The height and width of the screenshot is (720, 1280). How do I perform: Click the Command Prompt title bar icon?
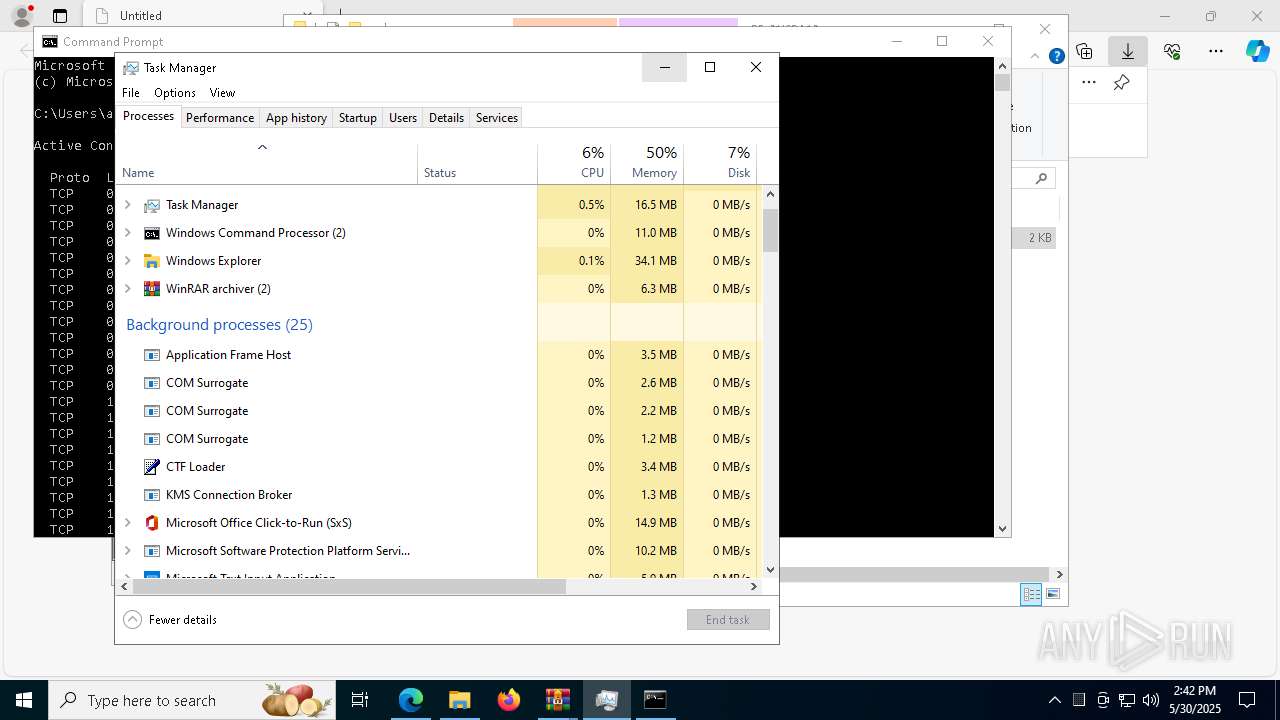coord(49,42)
